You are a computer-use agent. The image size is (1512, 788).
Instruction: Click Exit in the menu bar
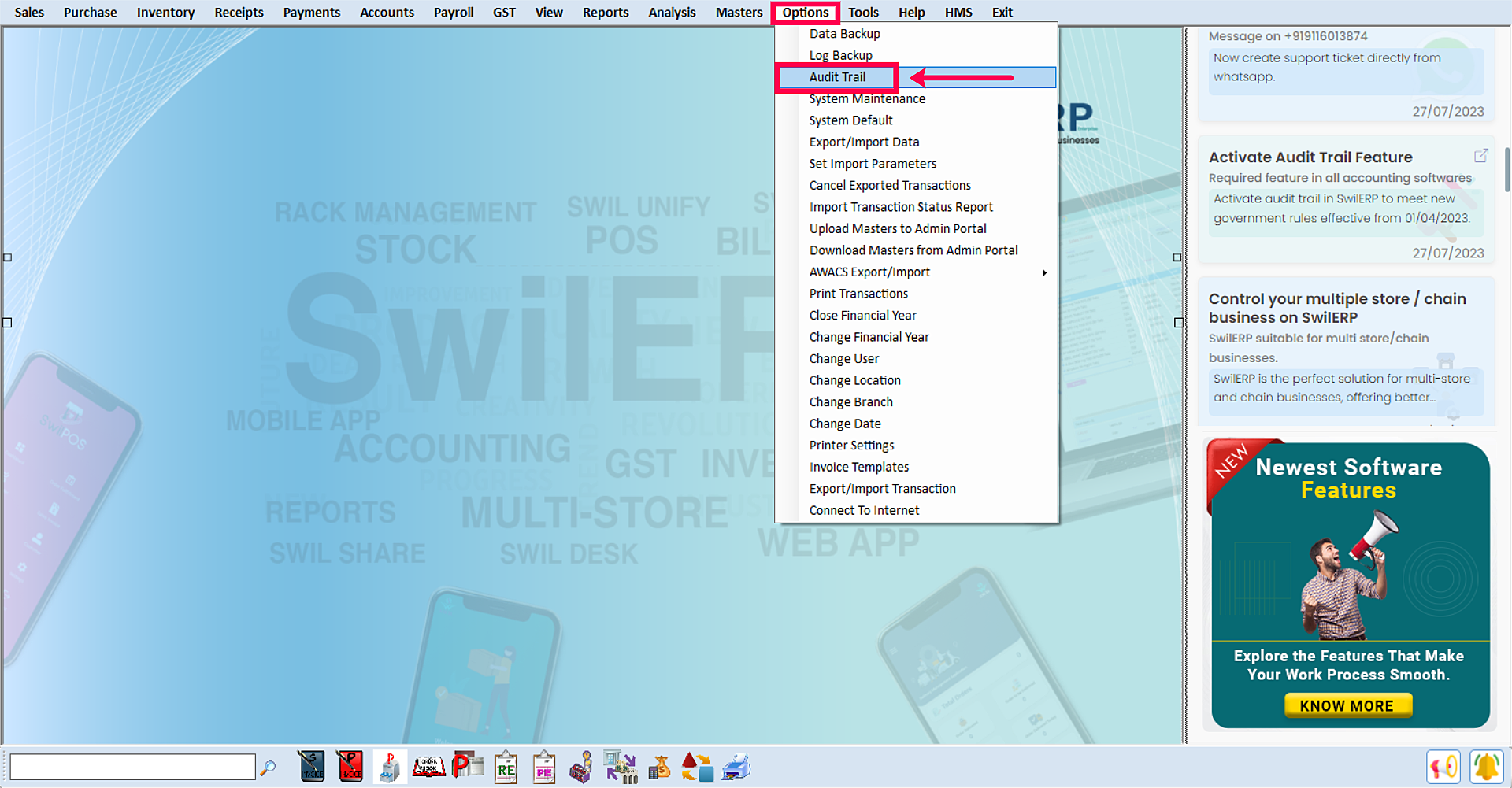coord(1002,13)
